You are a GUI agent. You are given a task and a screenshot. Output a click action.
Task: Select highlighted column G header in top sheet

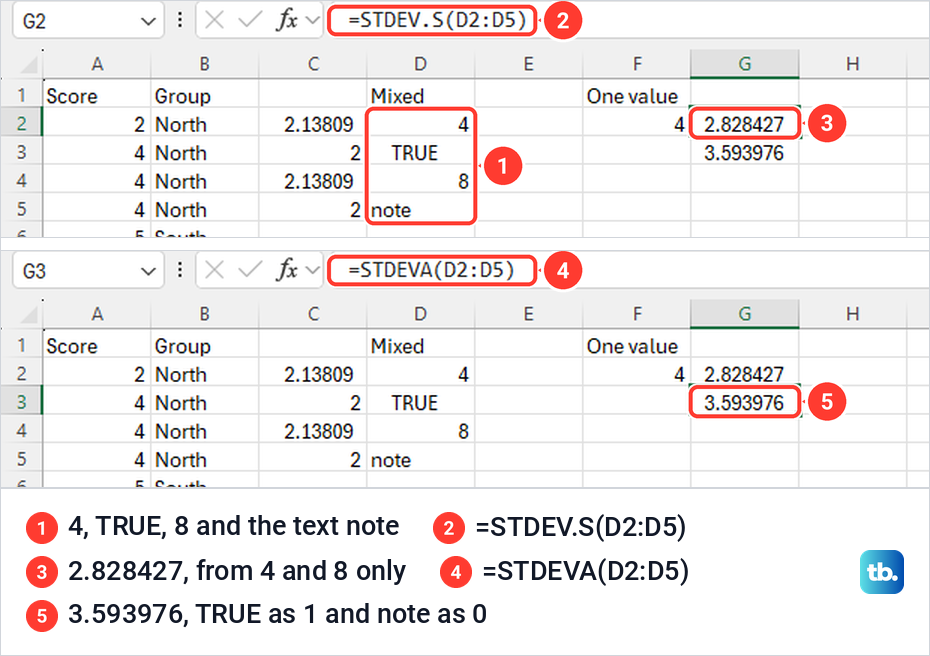click(744, 64)
